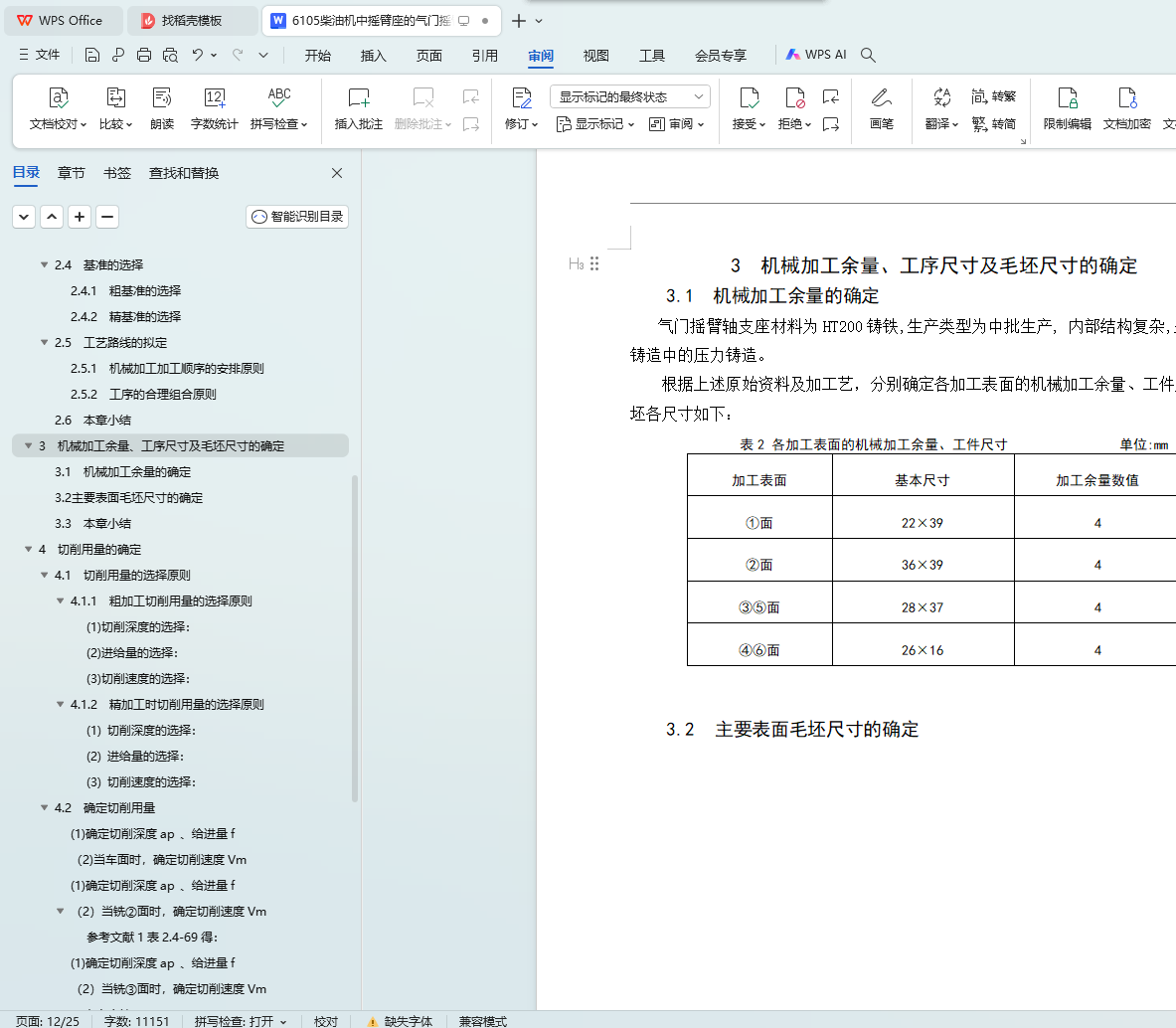
Task: Open the 审阅 pane dropdown
Action: (677, 123)
